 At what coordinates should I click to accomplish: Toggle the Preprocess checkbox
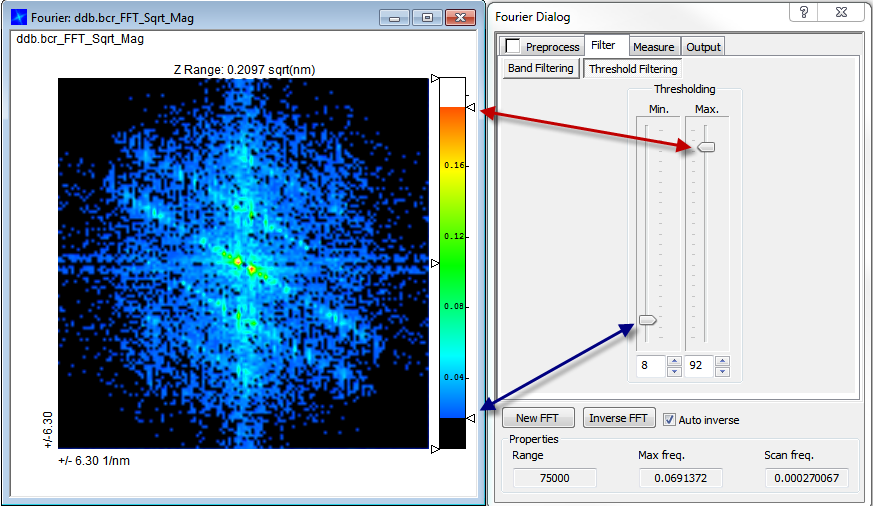click(x=512, y=46)
